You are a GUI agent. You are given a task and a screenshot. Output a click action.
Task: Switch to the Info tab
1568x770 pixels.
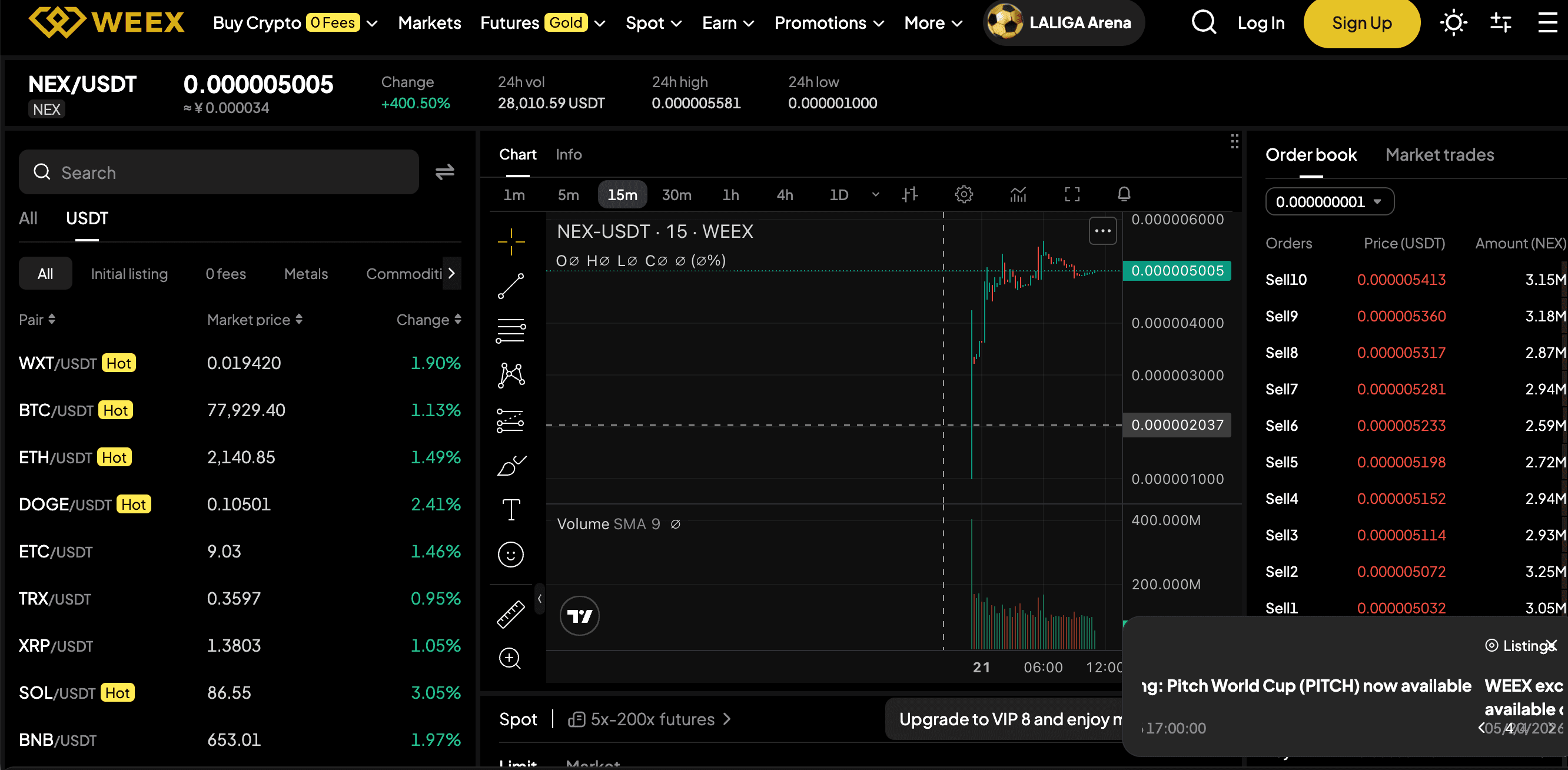[569, 155]
